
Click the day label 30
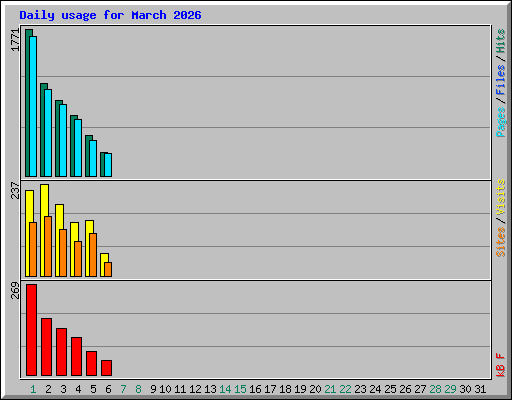[x=465, y=389]
